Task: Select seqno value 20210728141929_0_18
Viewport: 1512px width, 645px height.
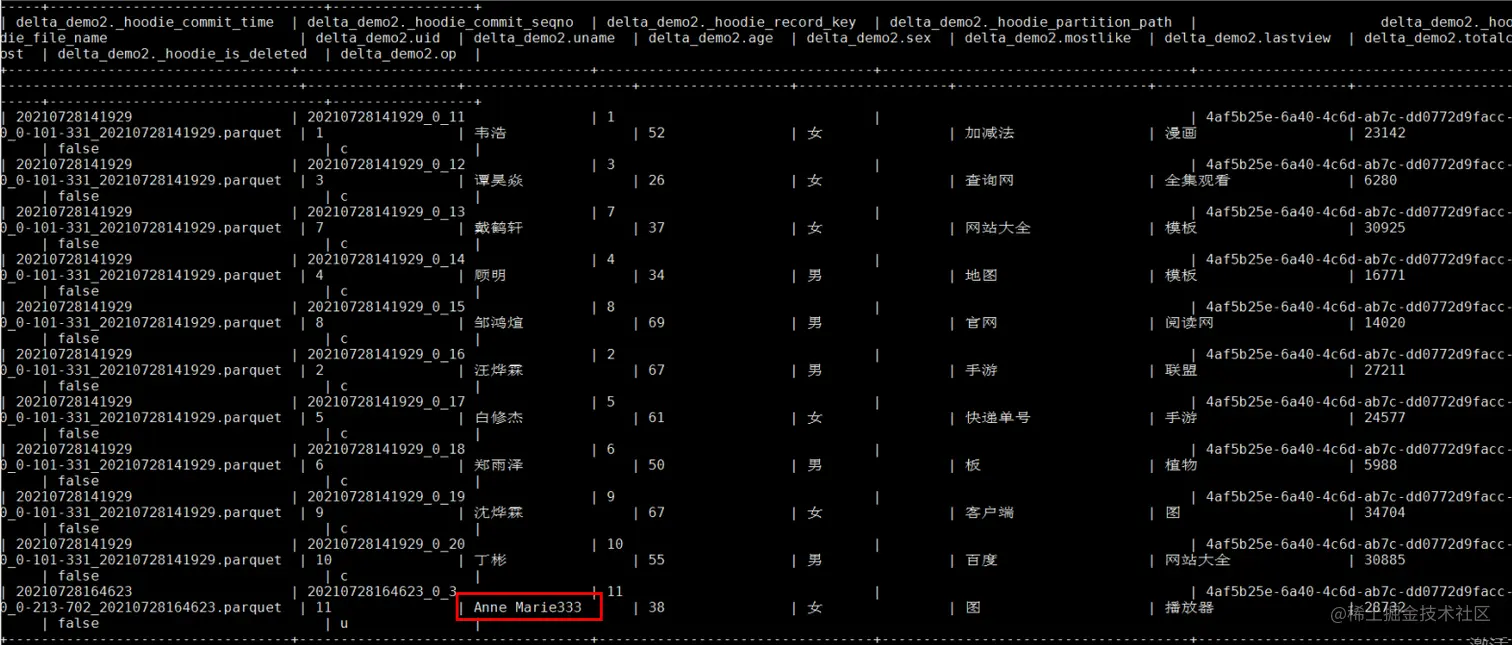Action: pyautogui.click(x=386, y=450)
